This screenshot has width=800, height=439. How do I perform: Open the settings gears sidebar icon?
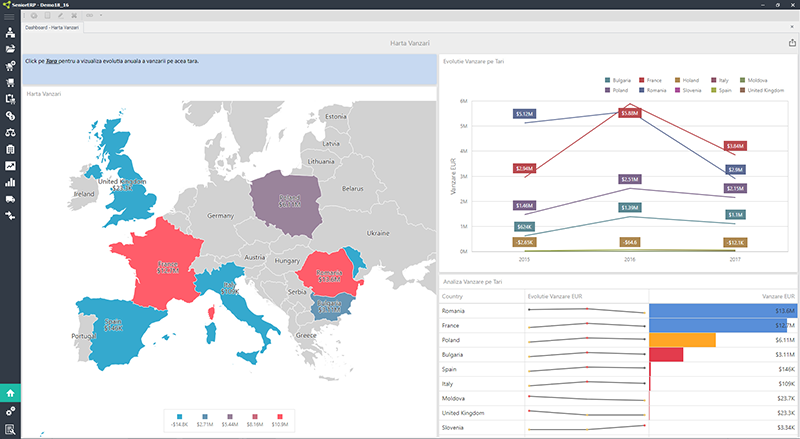coord(10,411)
